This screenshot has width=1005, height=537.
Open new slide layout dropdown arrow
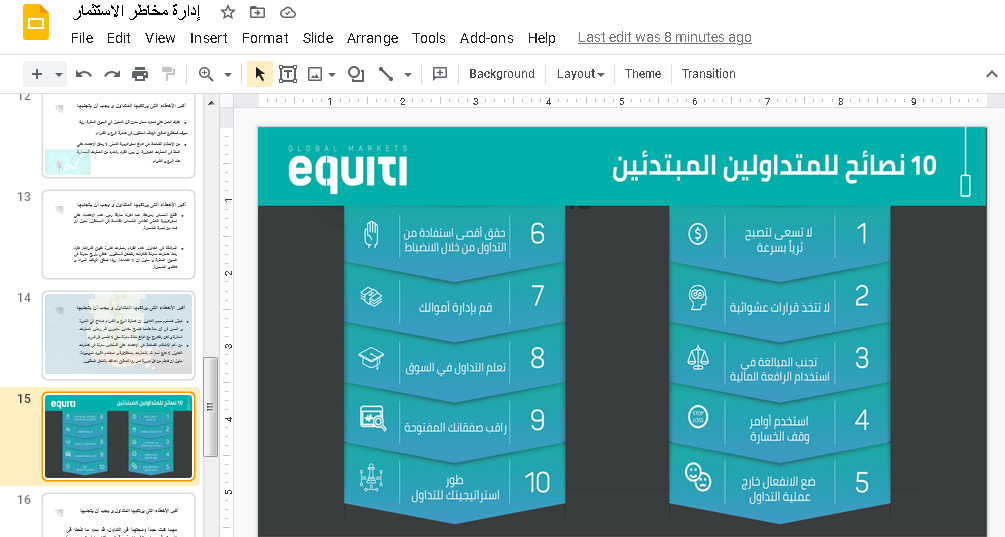click(x=59, y=74)
